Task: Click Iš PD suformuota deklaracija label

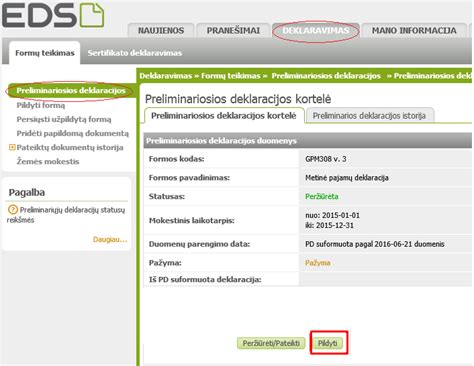Action: coord(205,279)
